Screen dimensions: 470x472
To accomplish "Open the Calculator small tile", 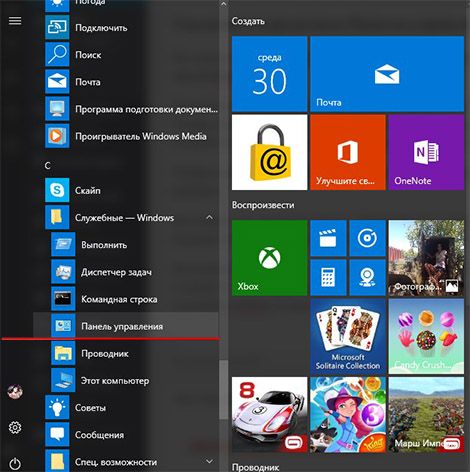I will pos(328,277).
